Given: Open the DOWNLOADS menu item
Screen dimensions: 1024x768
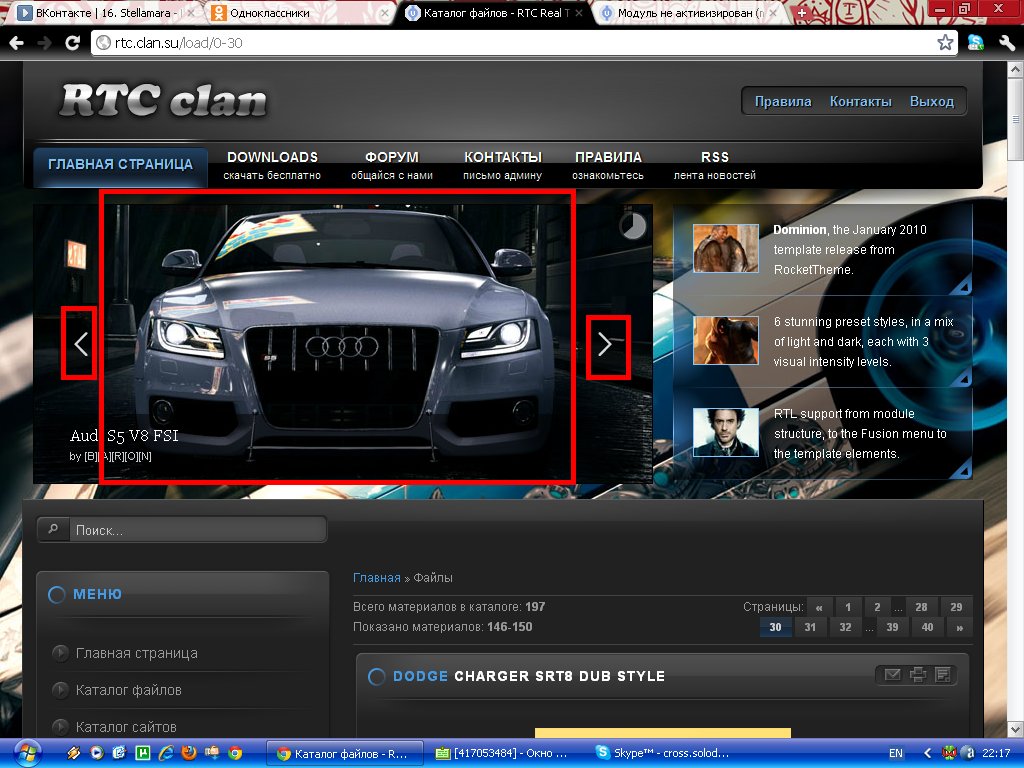Looking at the screenshot, I should 272,165.
